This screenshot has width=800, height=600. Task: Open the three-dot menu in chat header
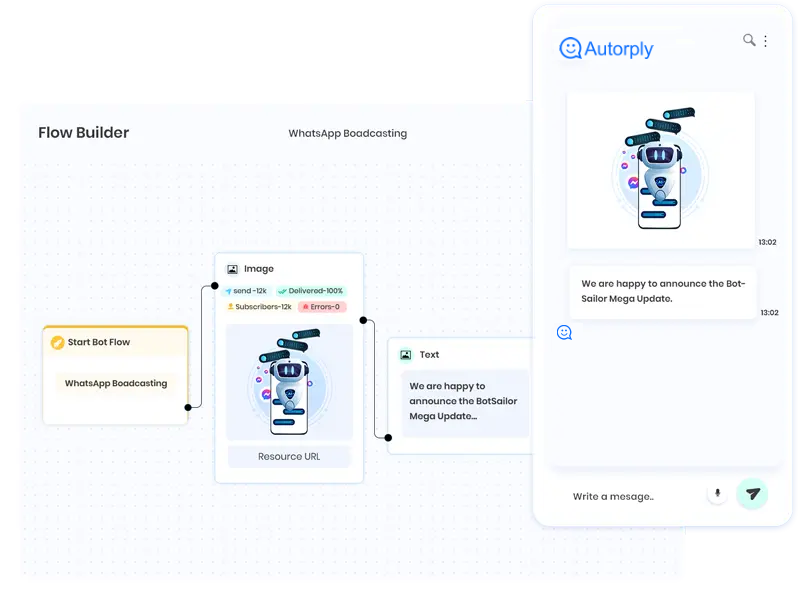[x=766, y=40]
